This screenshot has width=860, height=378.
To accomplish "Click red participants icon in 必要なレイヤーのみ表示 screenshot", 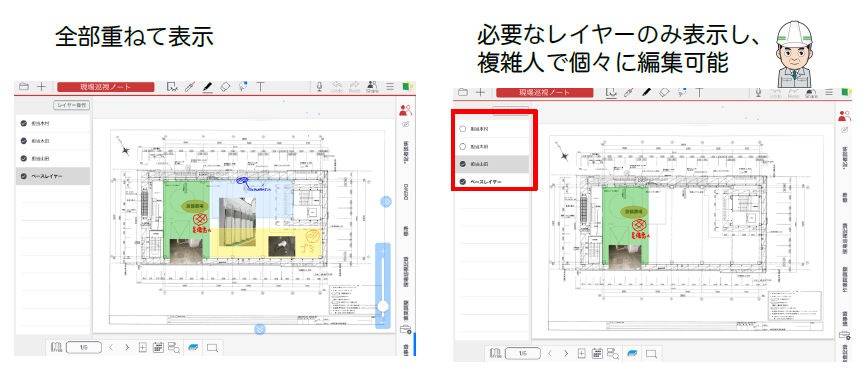I will 844,116.
